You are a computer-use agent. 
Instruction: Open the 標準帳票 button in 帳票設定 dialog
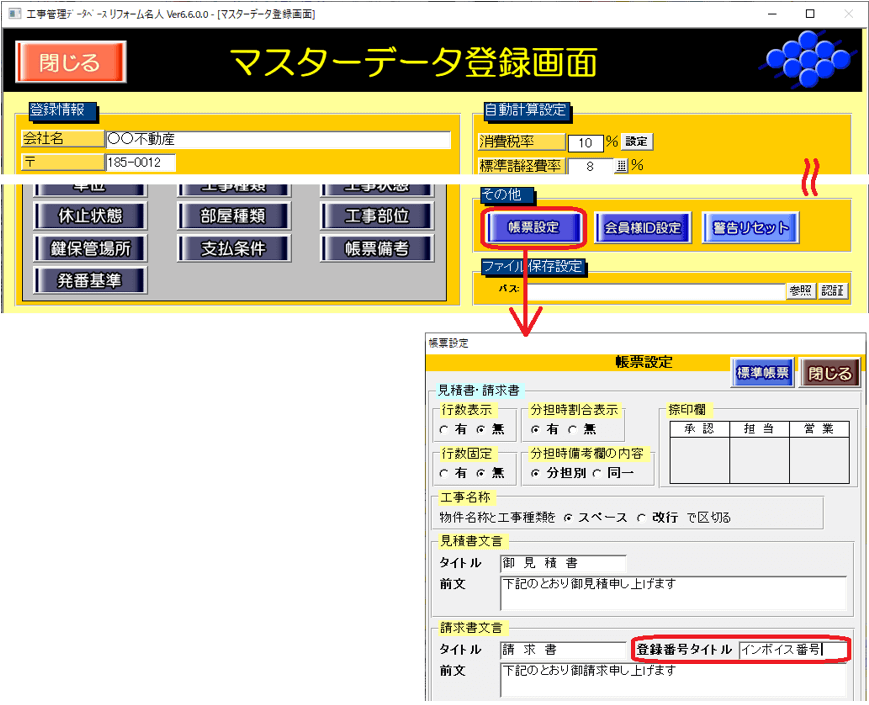click(762, 373)
